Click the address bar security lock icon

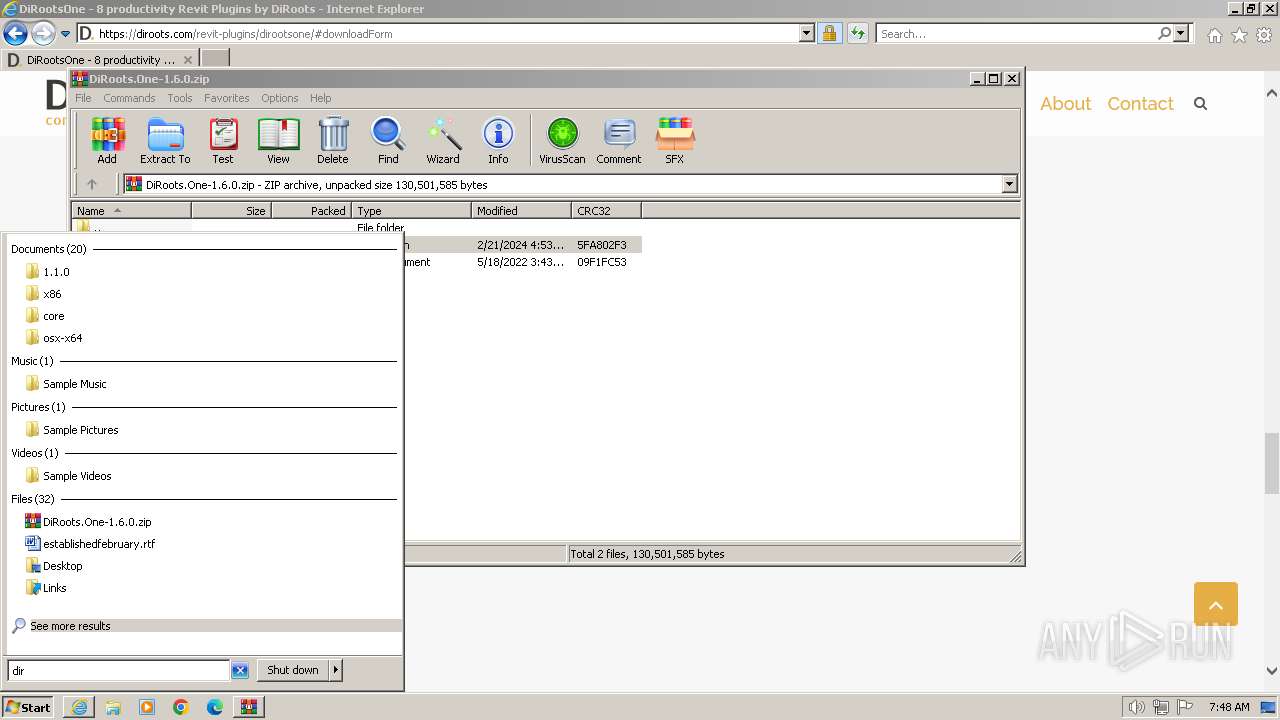tap(829, 33)
